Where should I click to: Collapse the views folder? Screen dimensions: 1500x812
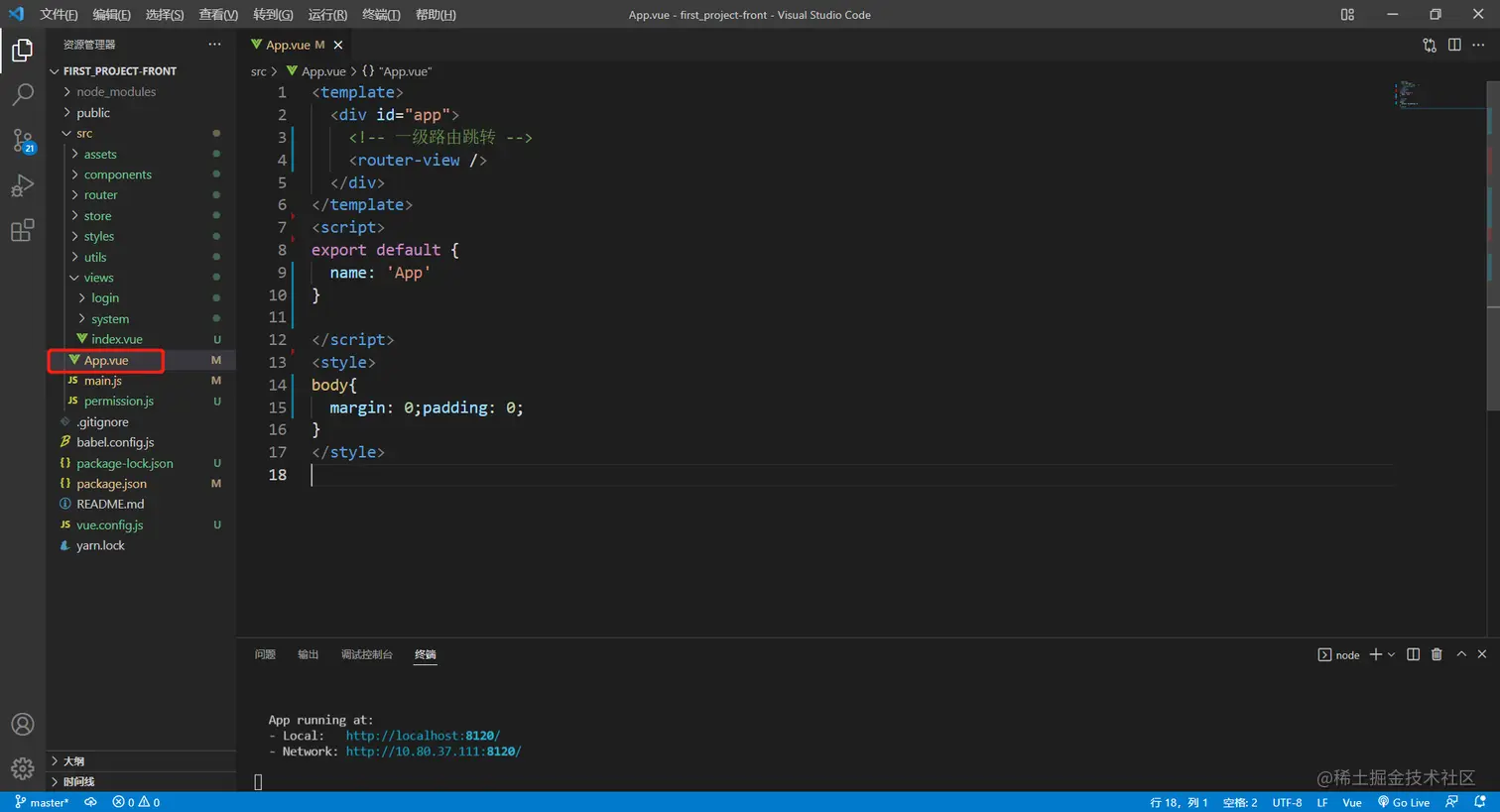(141, 278)
